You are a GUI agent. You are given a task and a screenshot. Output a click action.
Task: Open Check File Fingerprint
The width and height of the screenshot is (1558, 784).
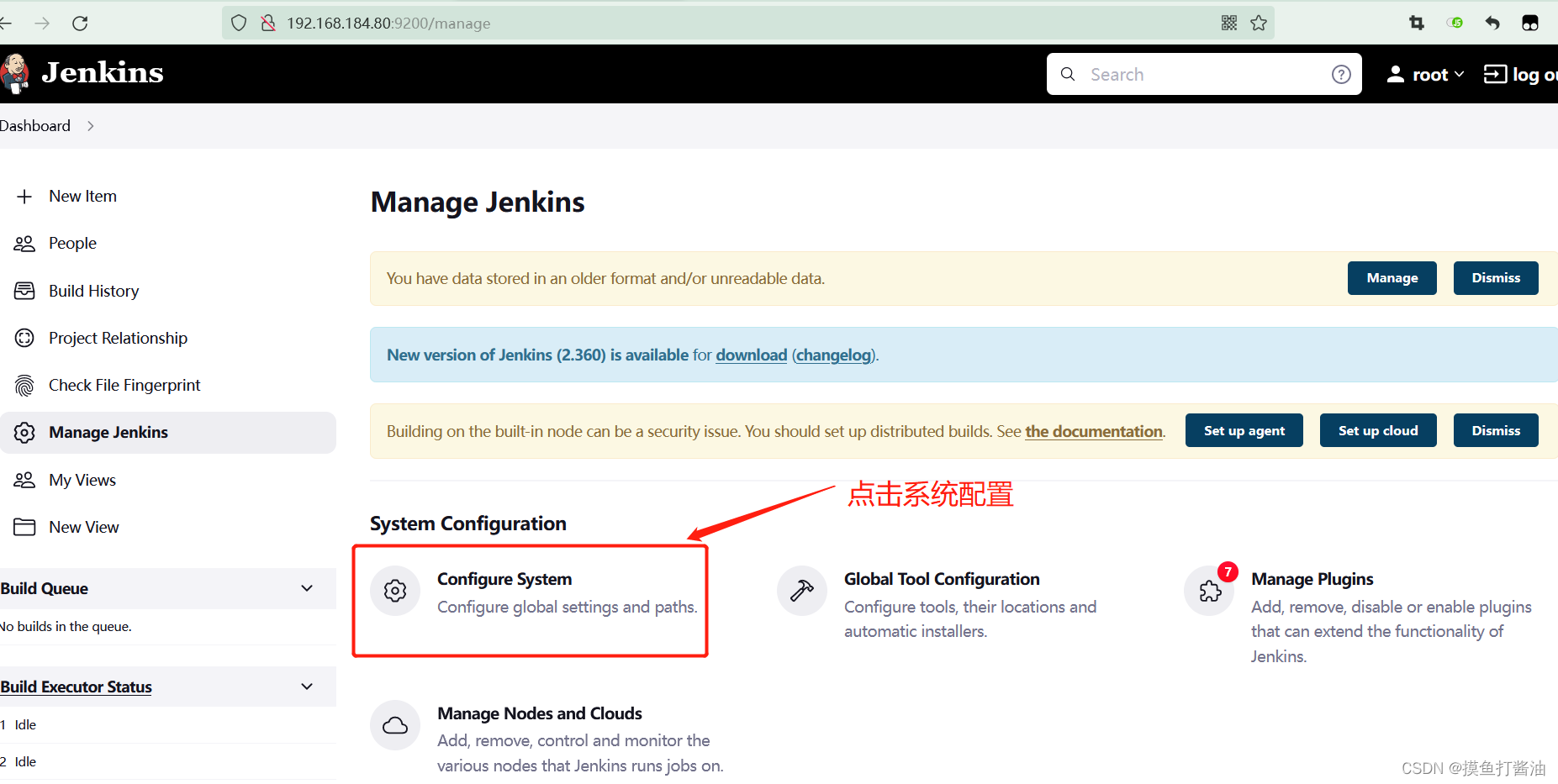click(x=124, y=385)
